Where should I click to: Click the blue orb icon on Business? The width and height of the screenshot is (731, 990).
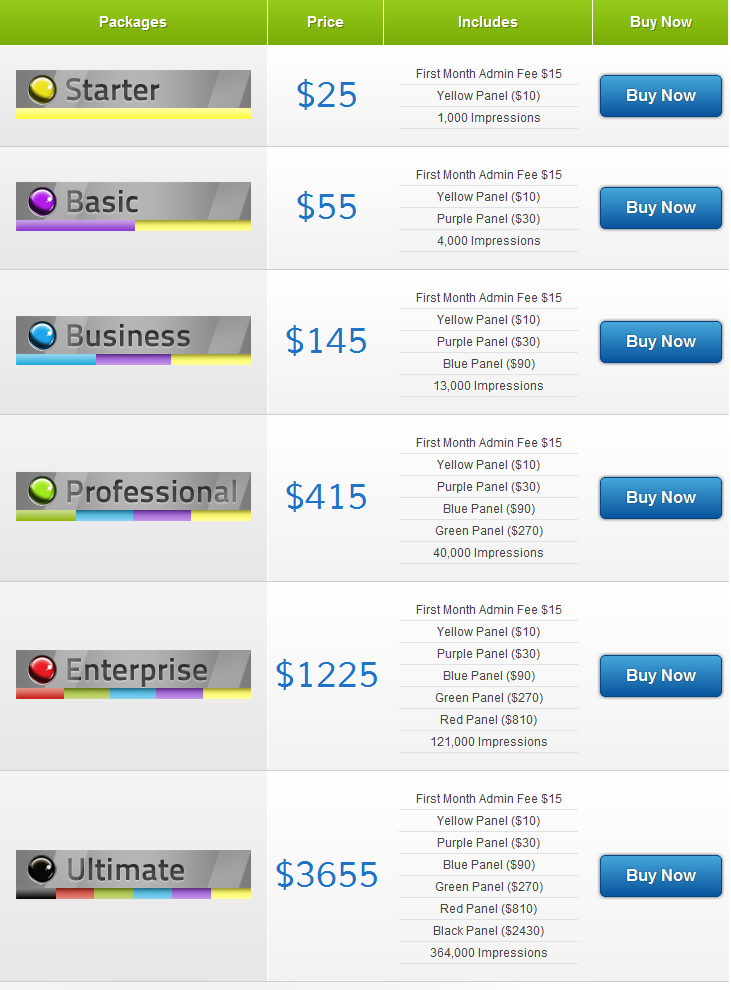[42, 335]
